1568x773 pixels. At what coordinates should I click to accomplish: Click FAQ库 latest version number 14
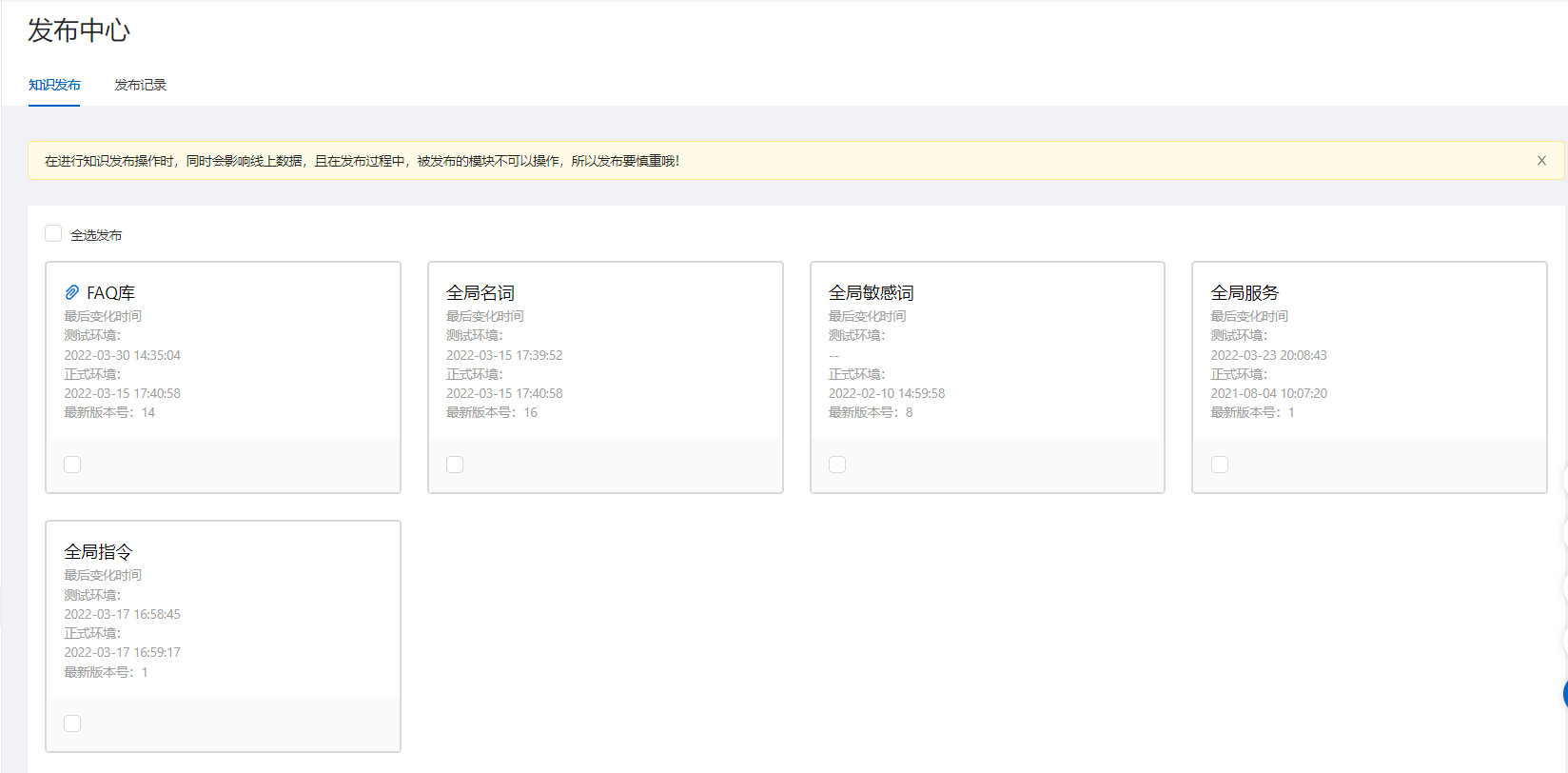point(148,412)
